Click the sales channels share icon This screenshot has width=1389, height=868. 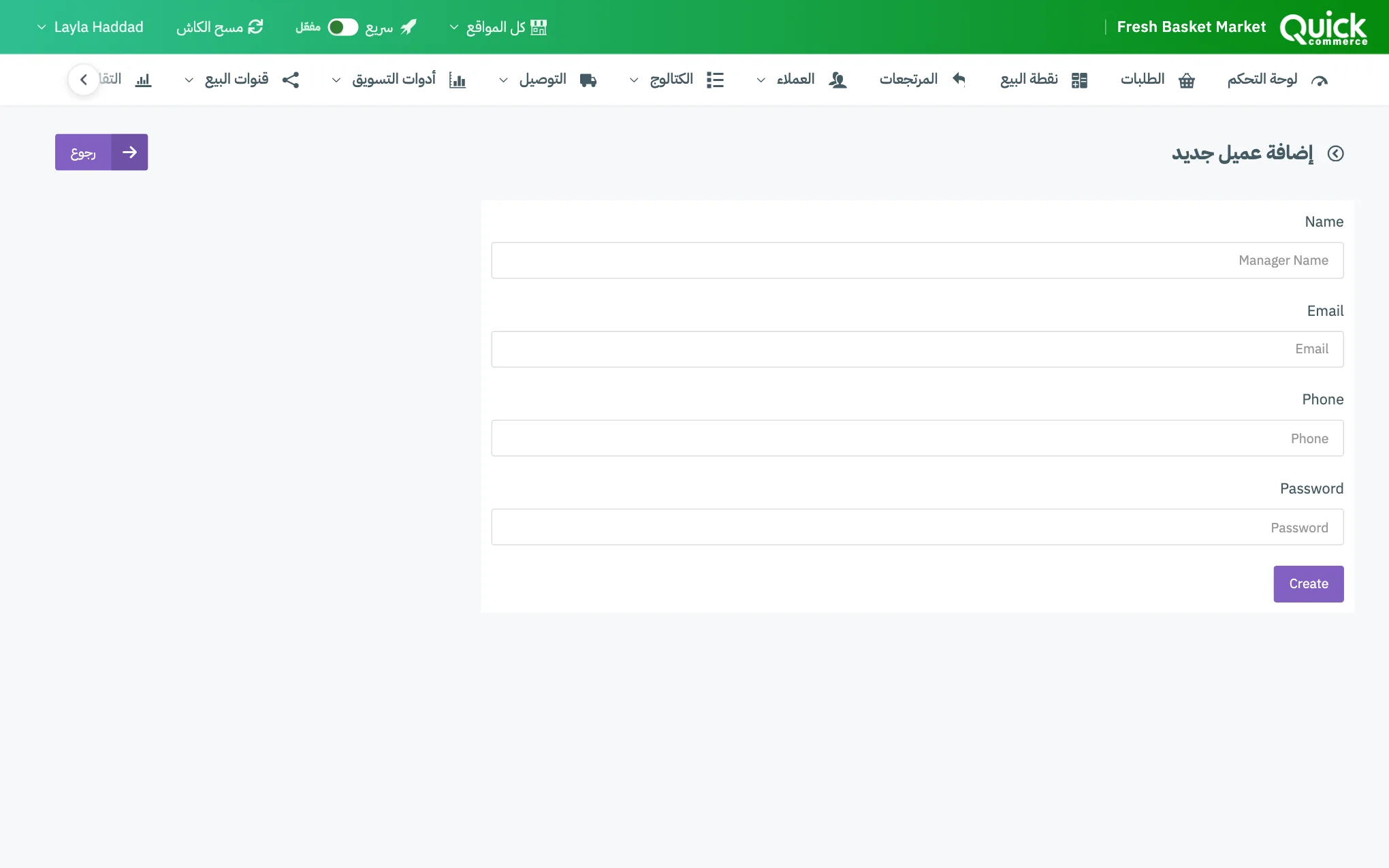pyautogui.click(x=291, y=80)
